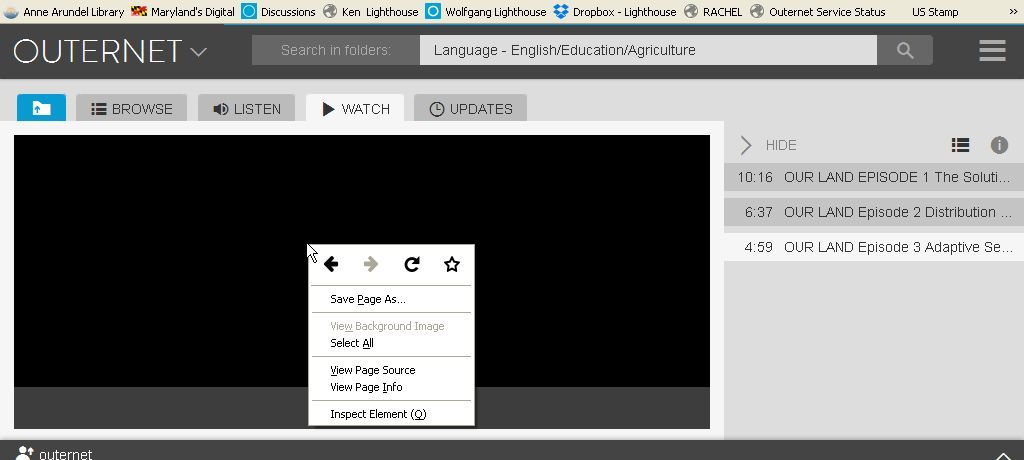Click the folder upload tab icon
Screen dimensions: 1024x460
(x=41, y=108)
